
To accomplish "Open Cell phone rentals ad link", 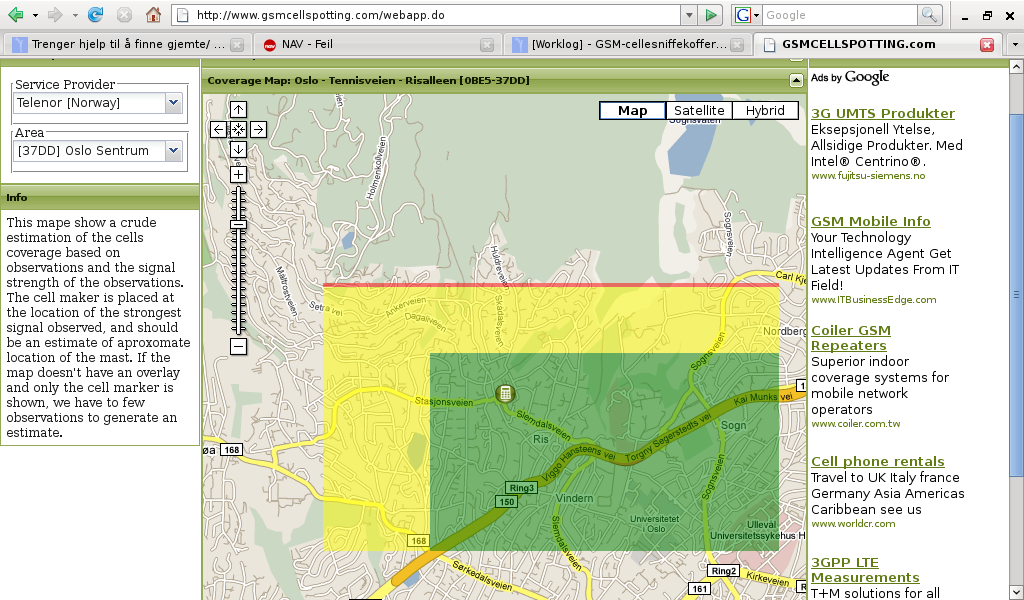I will point(877,462).
